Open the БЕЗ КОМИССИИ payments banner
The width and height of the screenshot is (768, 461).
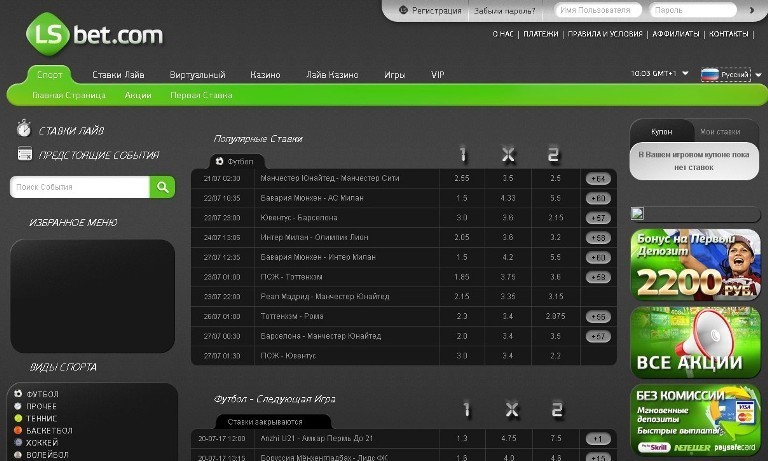pos(695,420)
